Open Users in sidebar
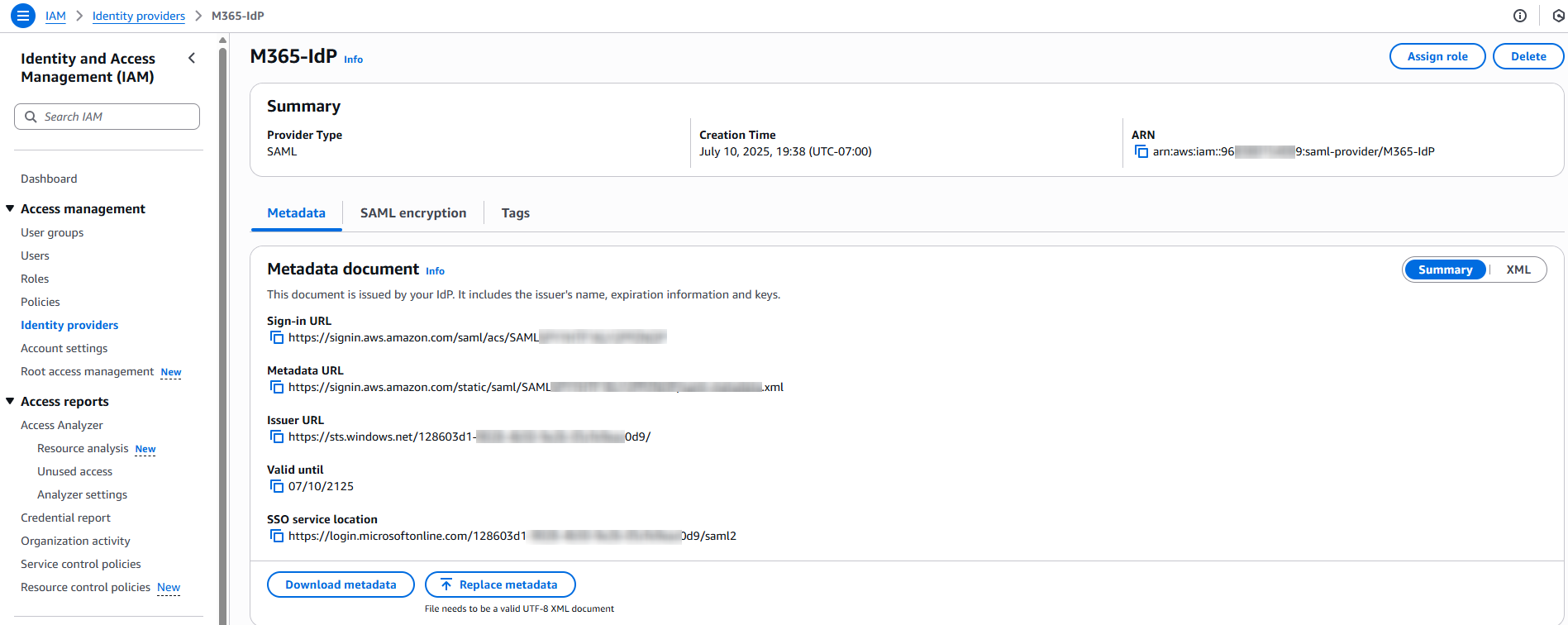 coord(35,255)
